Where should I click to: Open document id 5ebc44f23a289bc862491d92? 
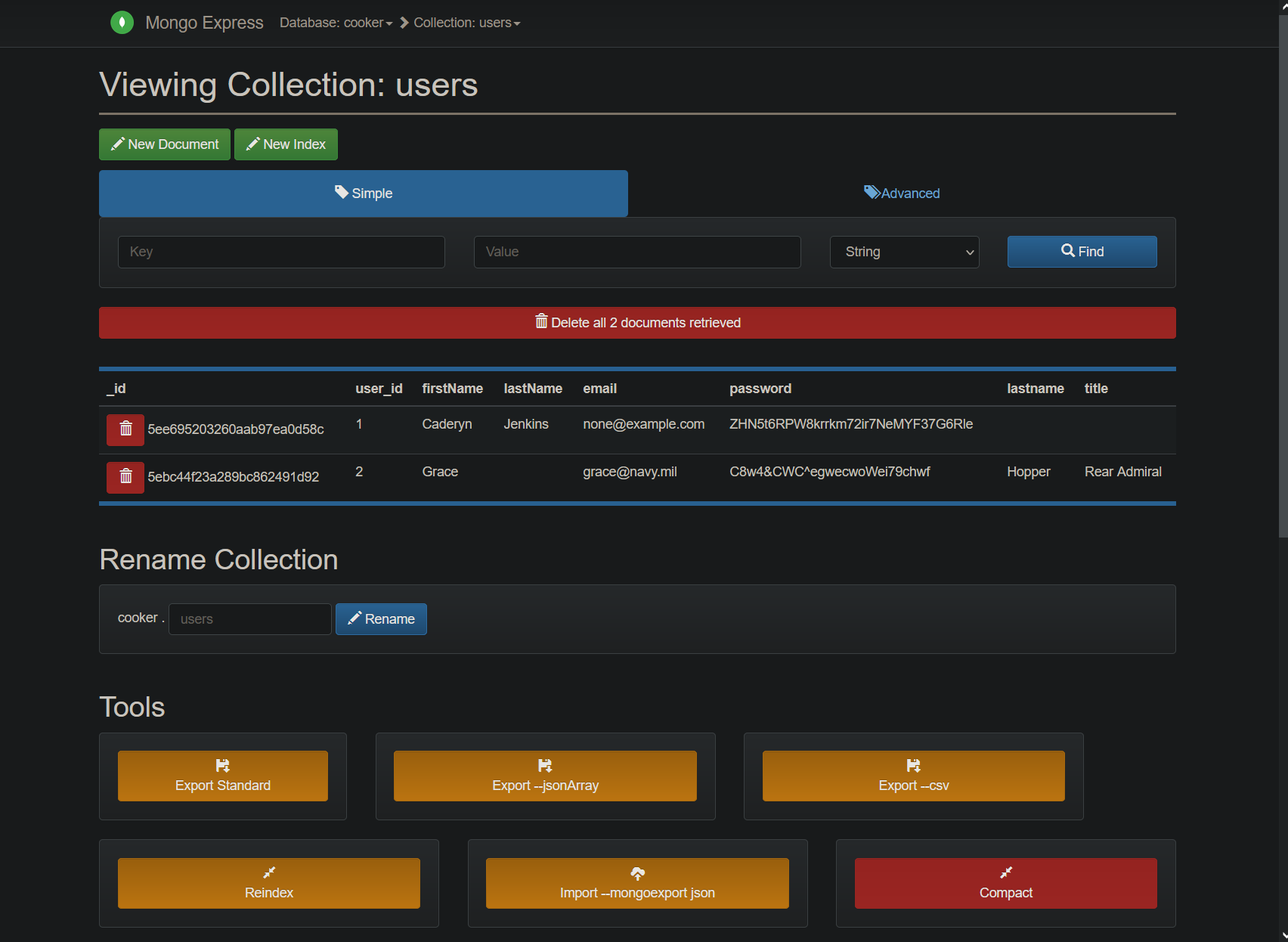(x=233, y=477)
